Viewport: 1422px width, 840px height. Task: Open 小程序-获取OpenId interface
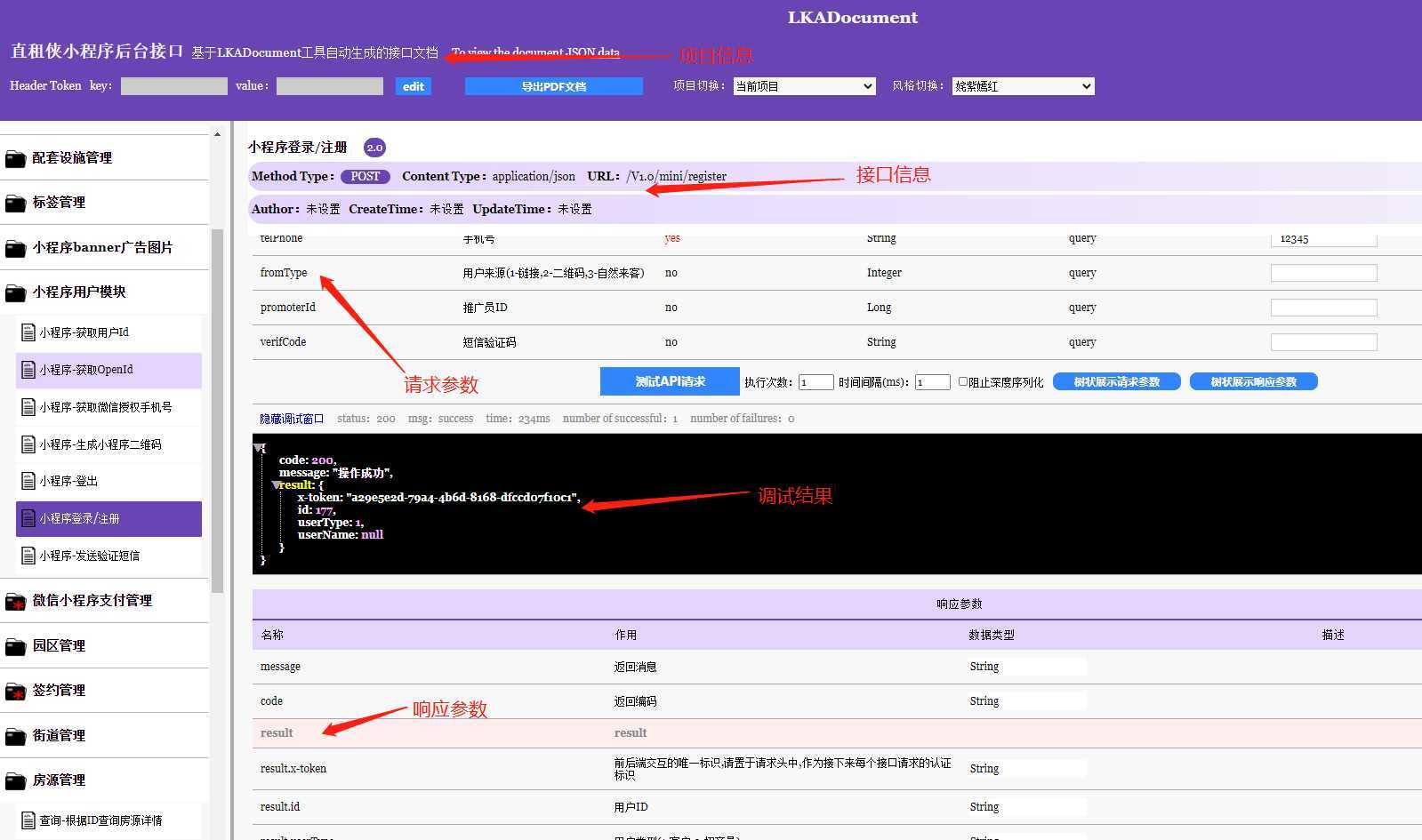click(108, 370)
